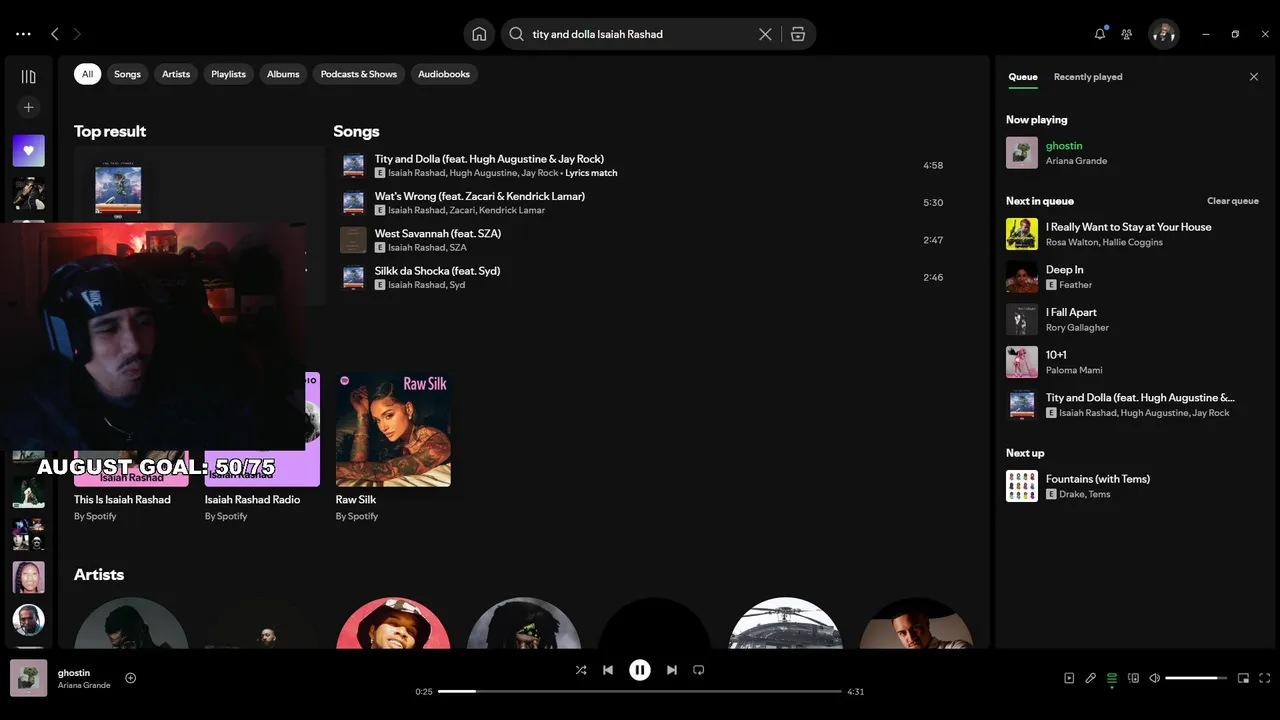Viewport: 1280px width, 720px height.
Task: Seek on the song progress bar
Action: pyautogui.click(x=640, y=691)
